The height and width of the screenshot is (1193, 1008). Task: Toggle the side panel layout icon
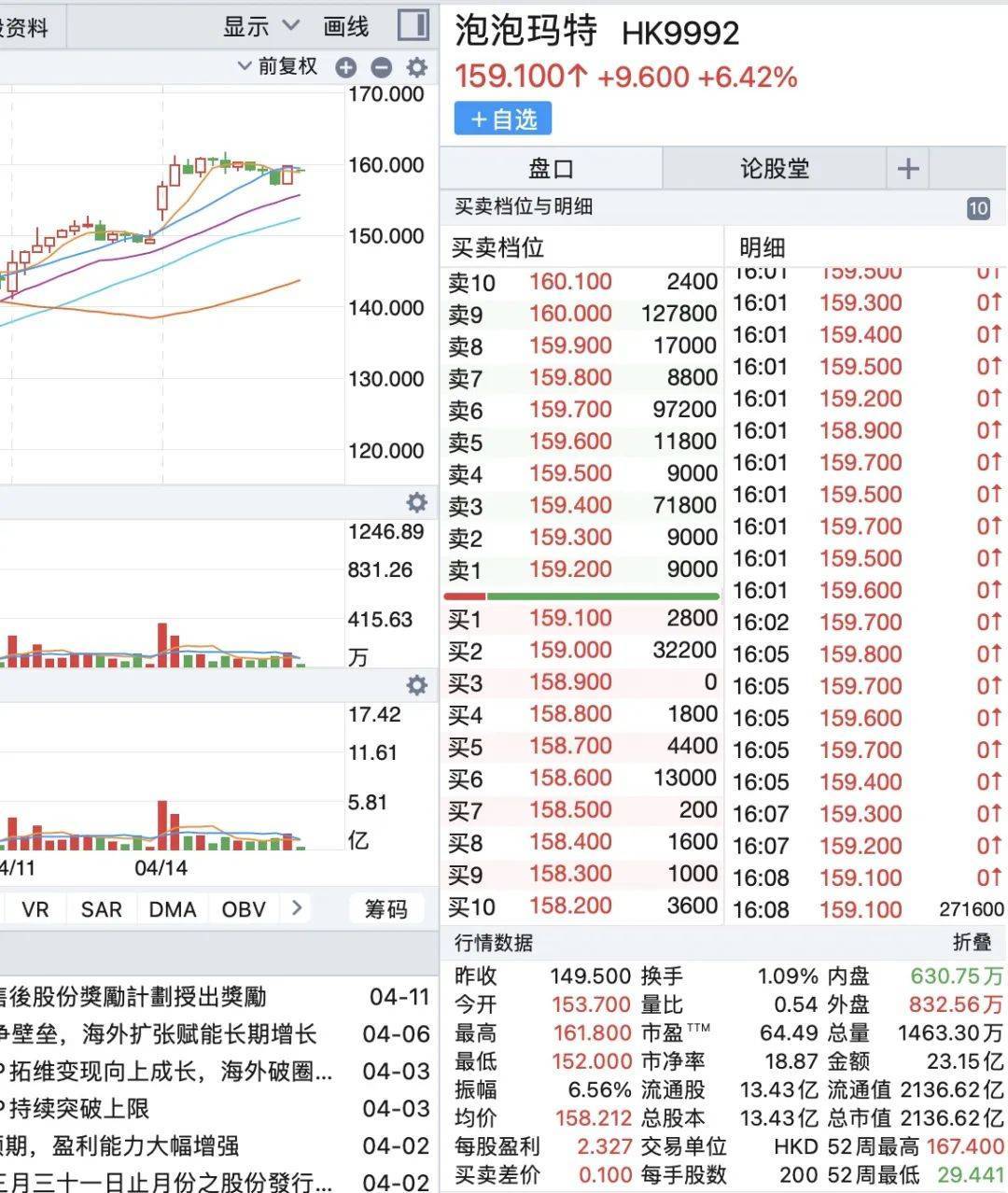point(413,25)
